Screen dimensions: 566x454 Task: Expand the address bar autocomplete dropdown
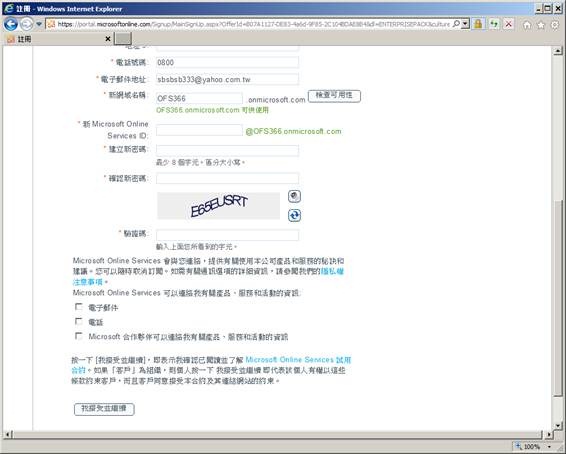pos(465,24)
